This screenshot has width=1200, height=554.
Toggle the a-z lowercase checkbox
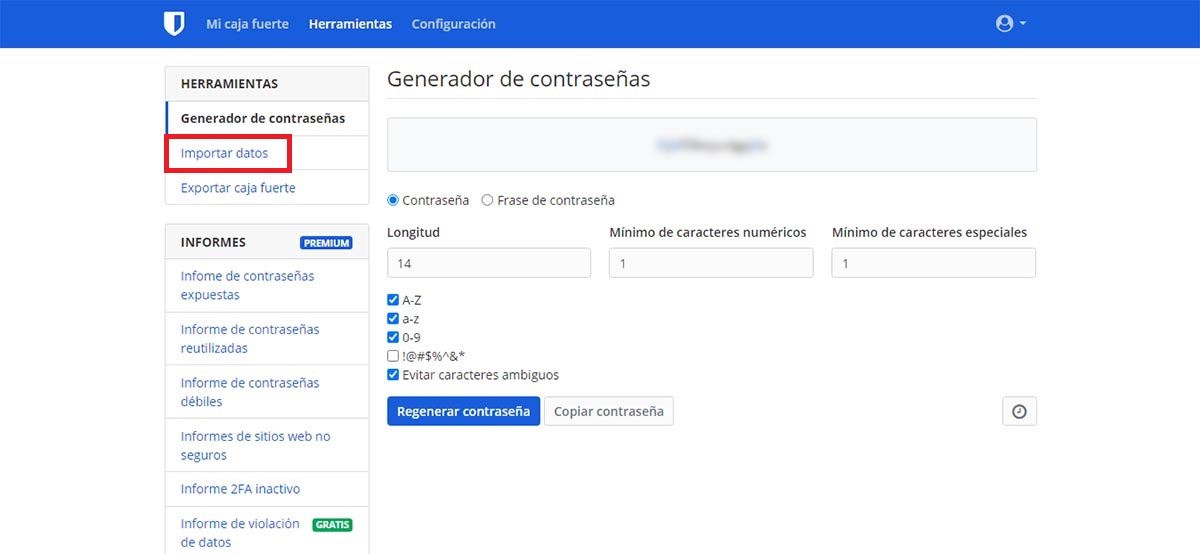(x=393, y=319)
